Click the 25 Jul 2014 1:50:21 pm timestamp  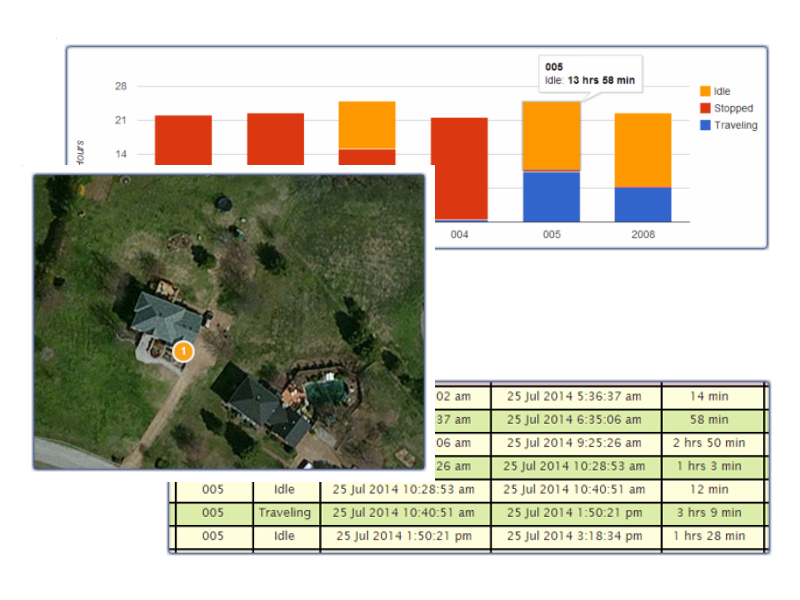point(576,513)
